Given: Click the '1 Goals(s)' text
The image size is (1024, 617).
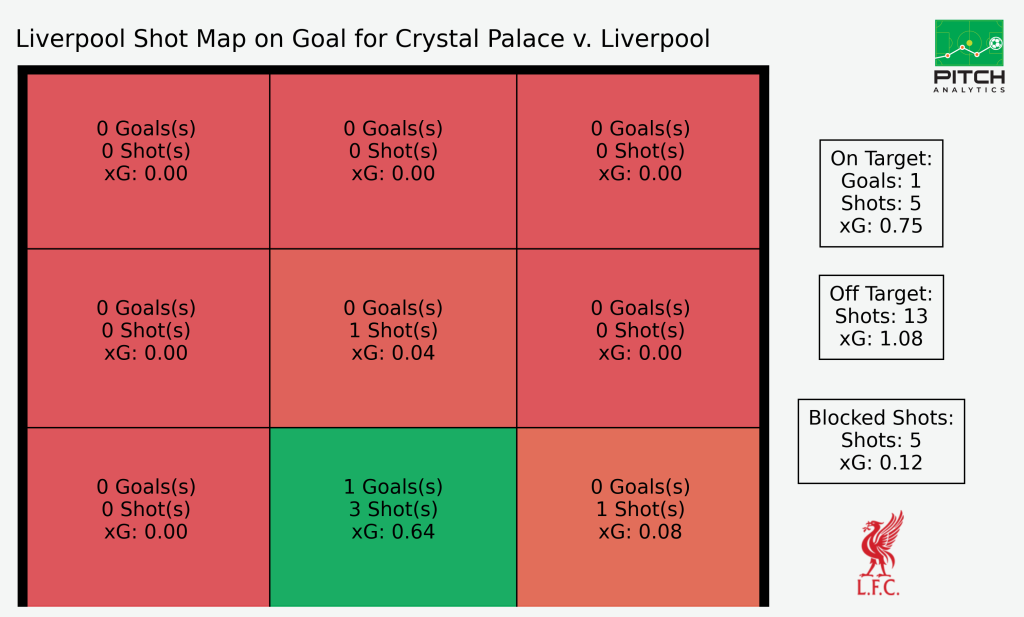Looking at the screenshot, I should click(x=393, y=486).
